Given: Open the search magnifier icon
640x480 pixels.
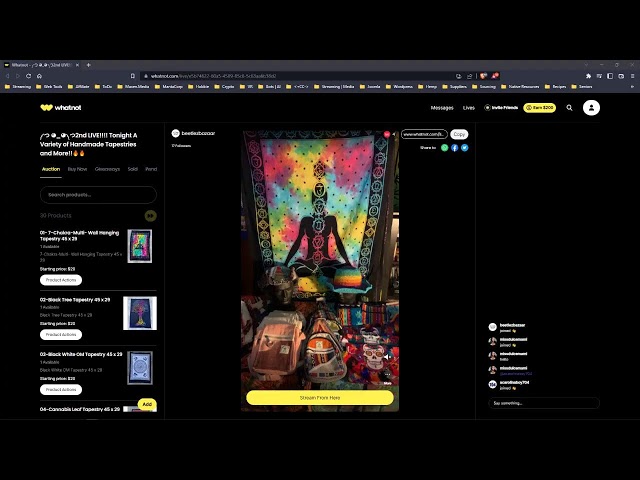Looking at the screenshot, I should point(569,108).
